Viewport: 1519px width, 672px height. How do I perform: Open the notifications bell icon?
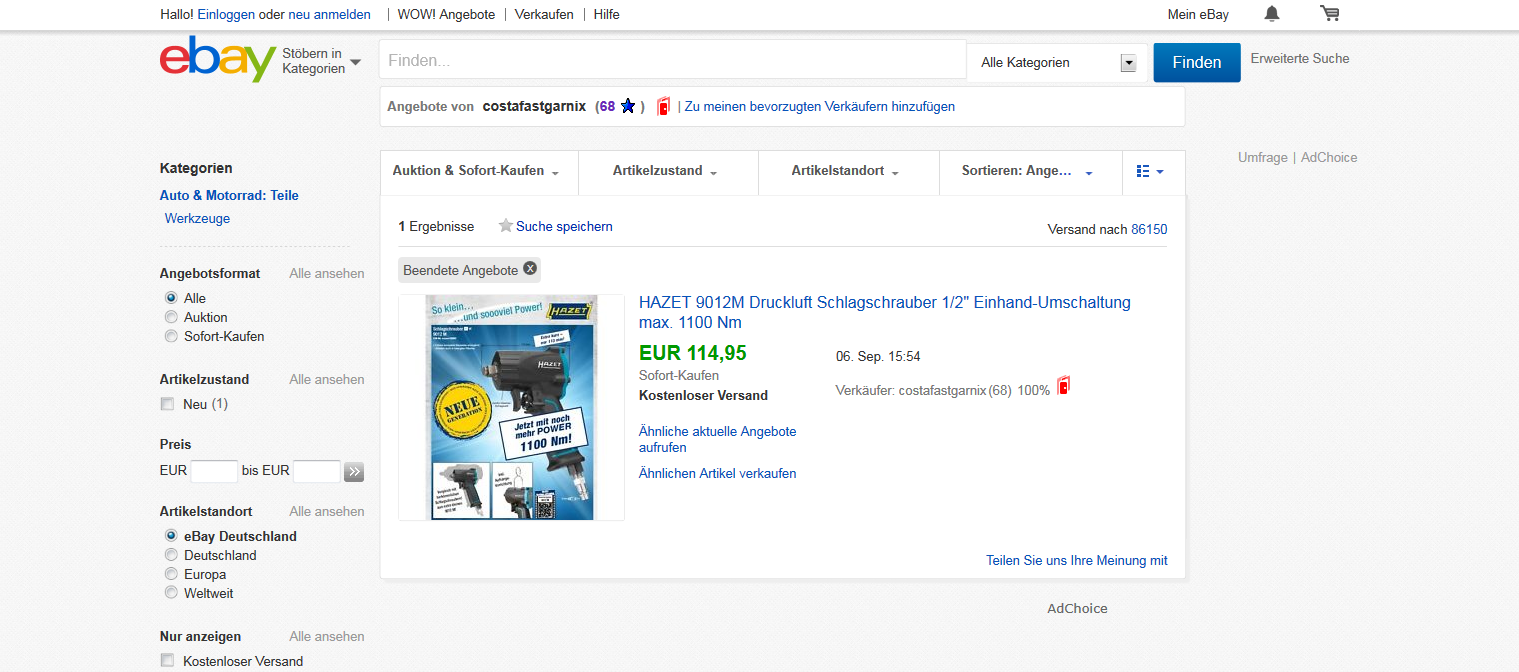[x=1271, y=14]
